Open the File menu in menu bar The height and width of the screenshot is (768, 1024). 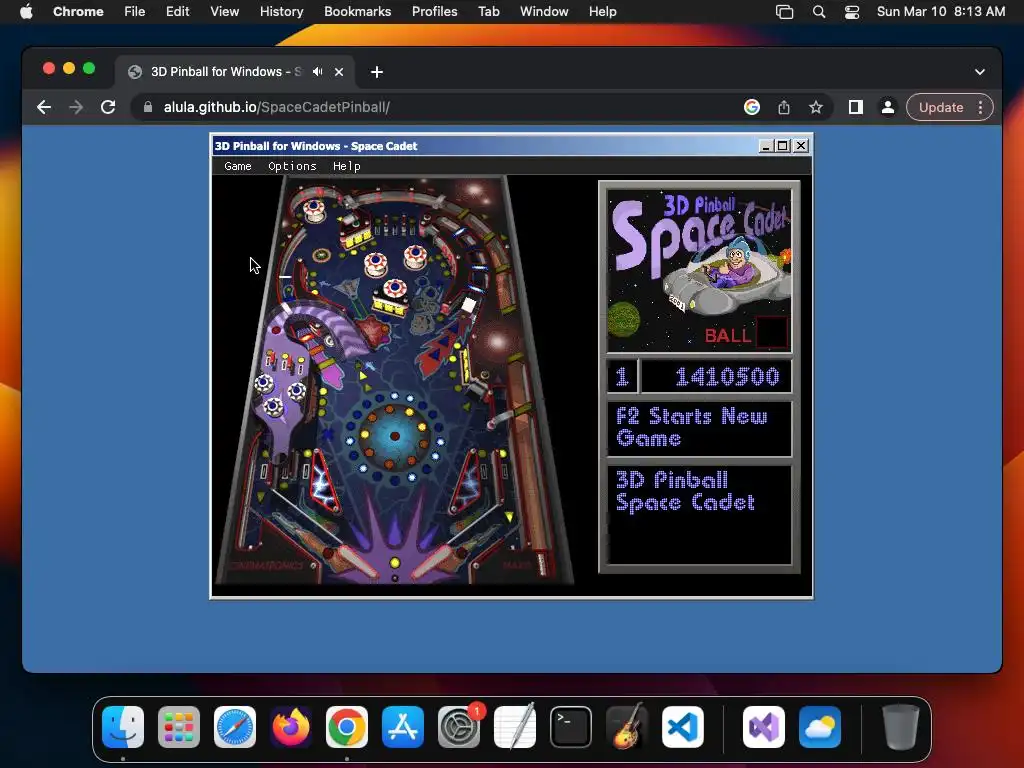(x=135, y=12)
